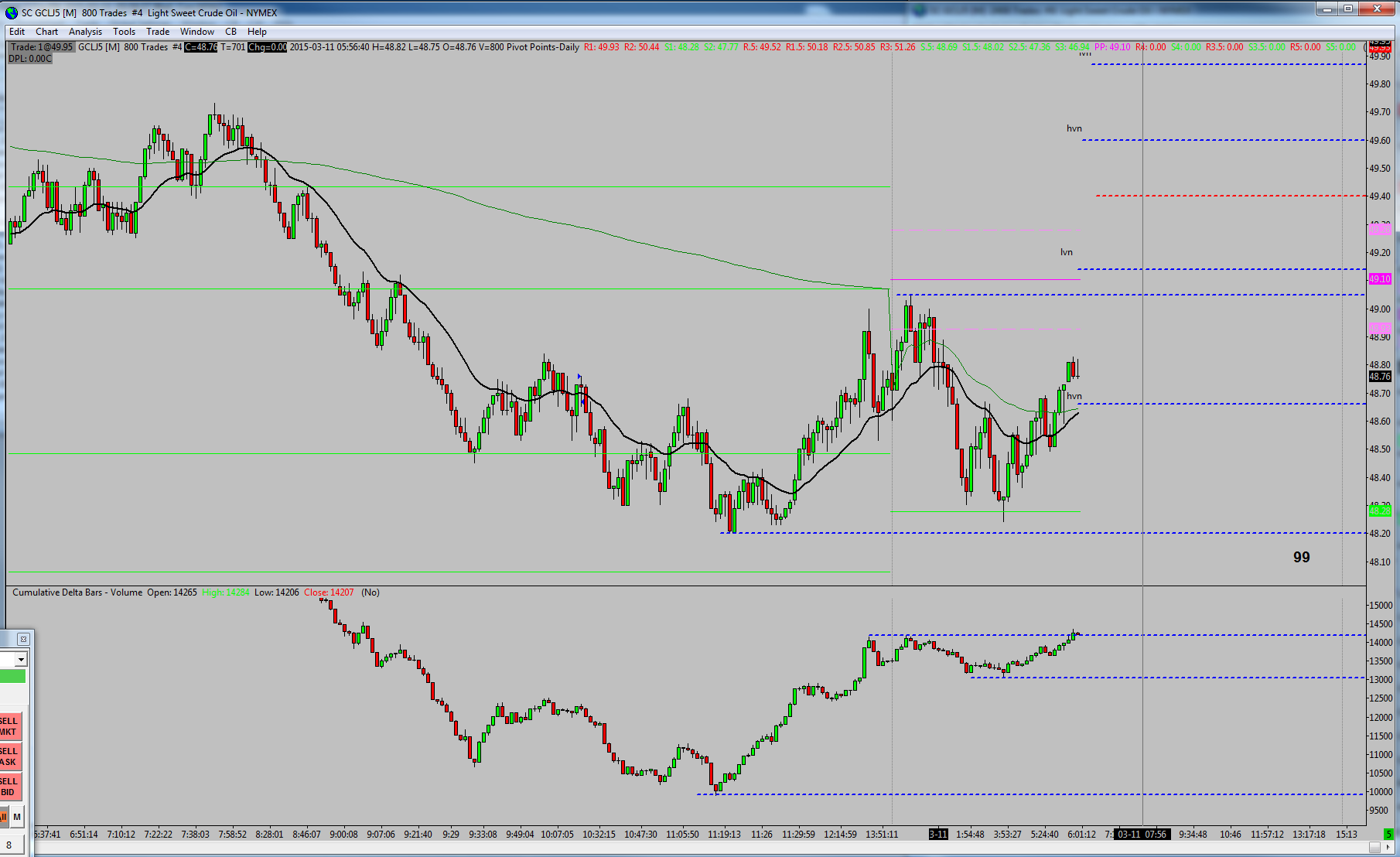The image size is (1400, 857).
Task: Click the 15000 label on the delta axis
Action: (1381, 606)
